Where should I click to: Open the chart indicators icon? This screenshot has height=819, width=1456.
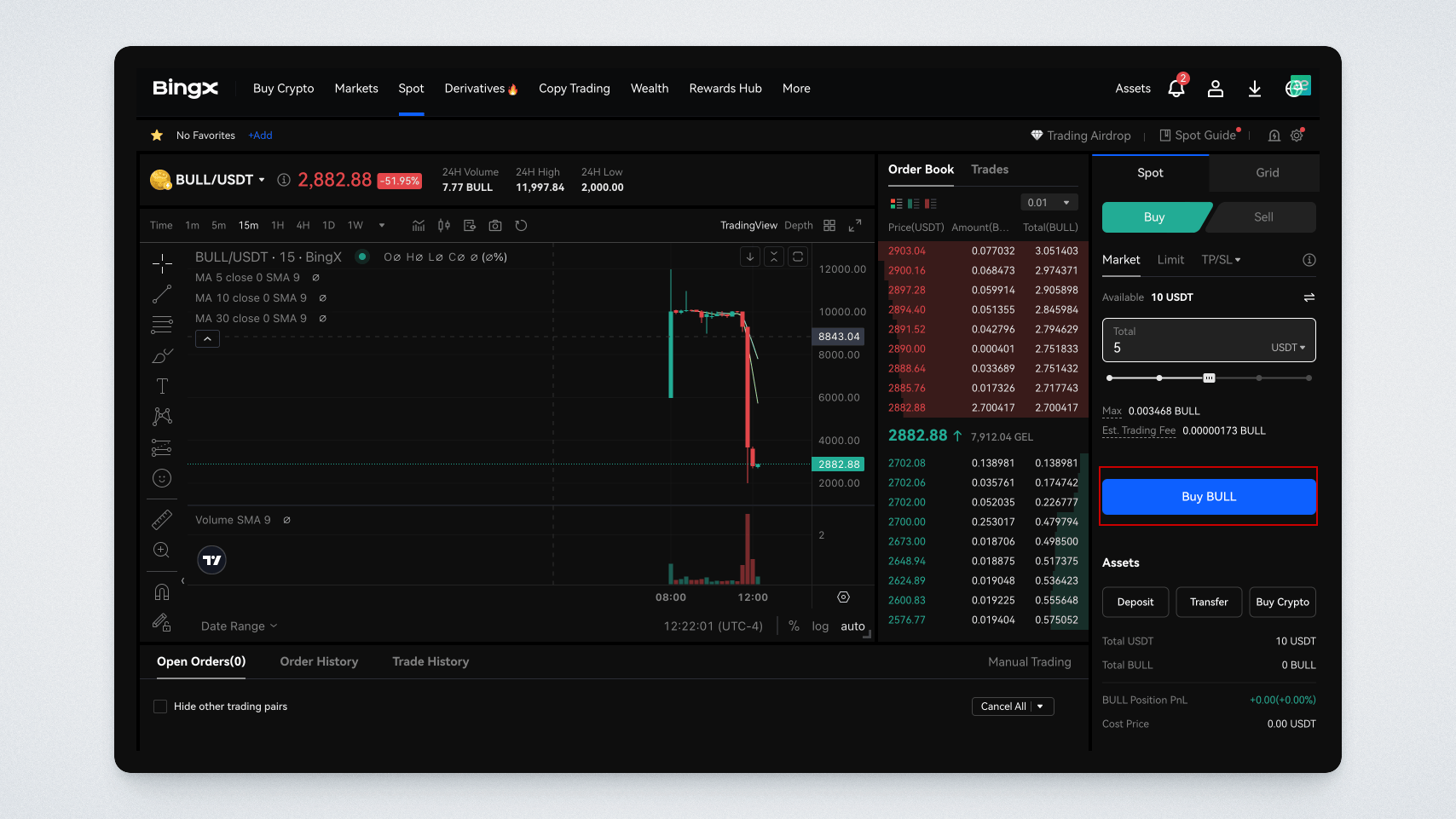[419, 226]
